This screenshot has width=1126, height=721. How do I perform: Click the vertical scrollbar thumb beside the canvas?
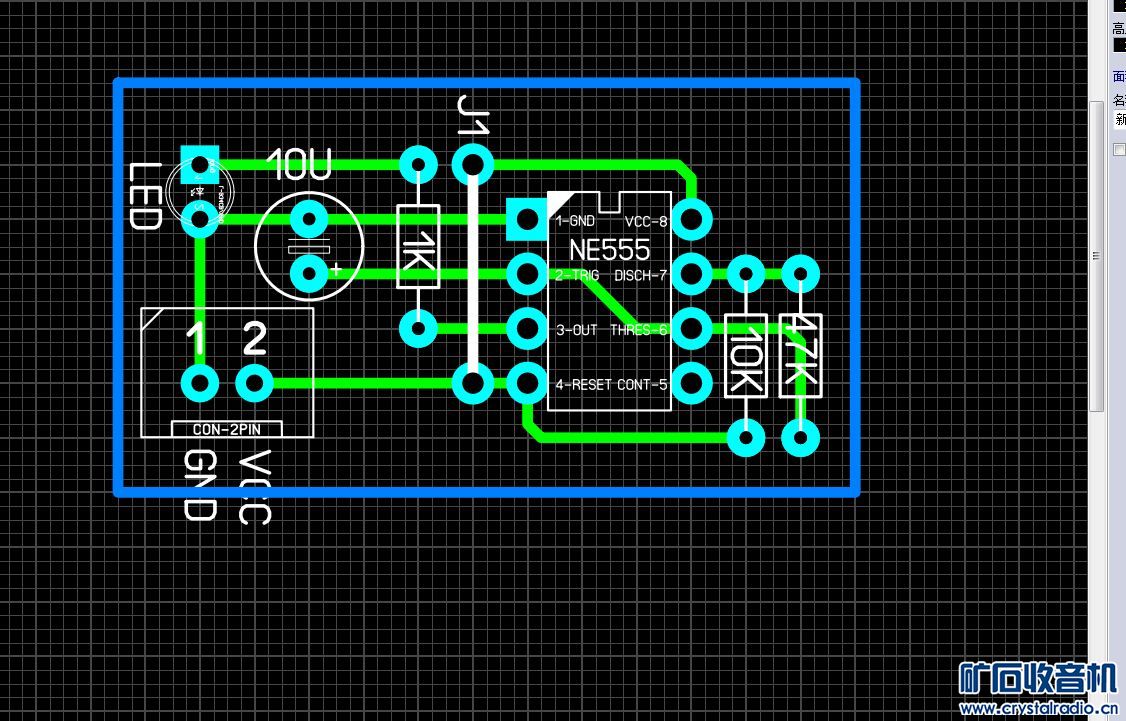(x=1096, y=256)
